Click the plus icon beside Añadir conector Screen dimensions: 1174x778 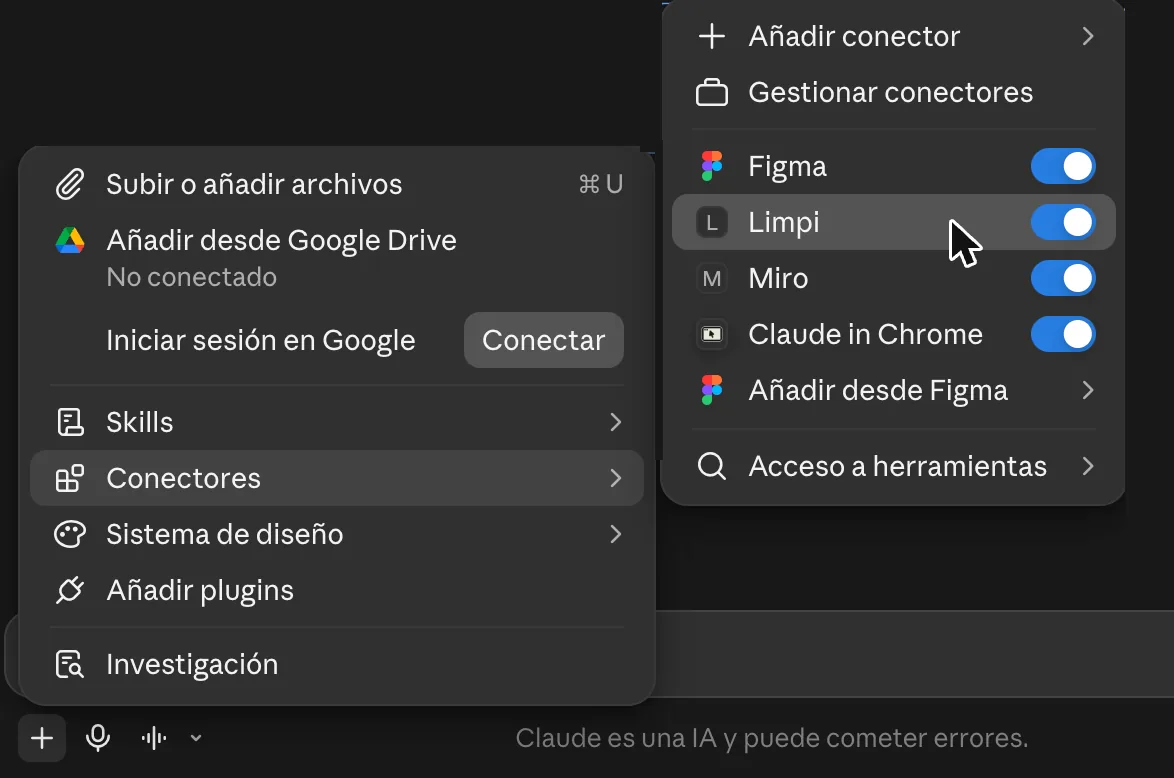pyautogui.click(x=711, y=36)
